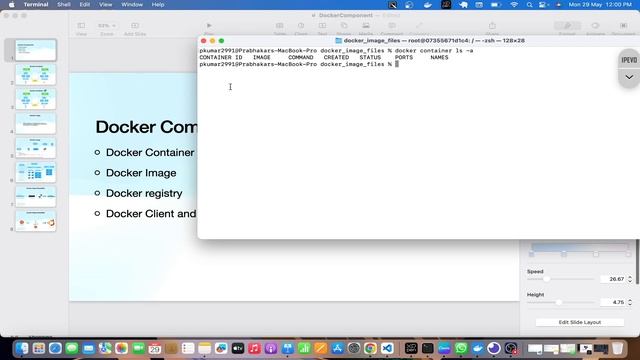Image resolution: width=640 pixels, height=360 pixels.
Task: Click the Height value field showing 4.75
Action: click(613, 302)
